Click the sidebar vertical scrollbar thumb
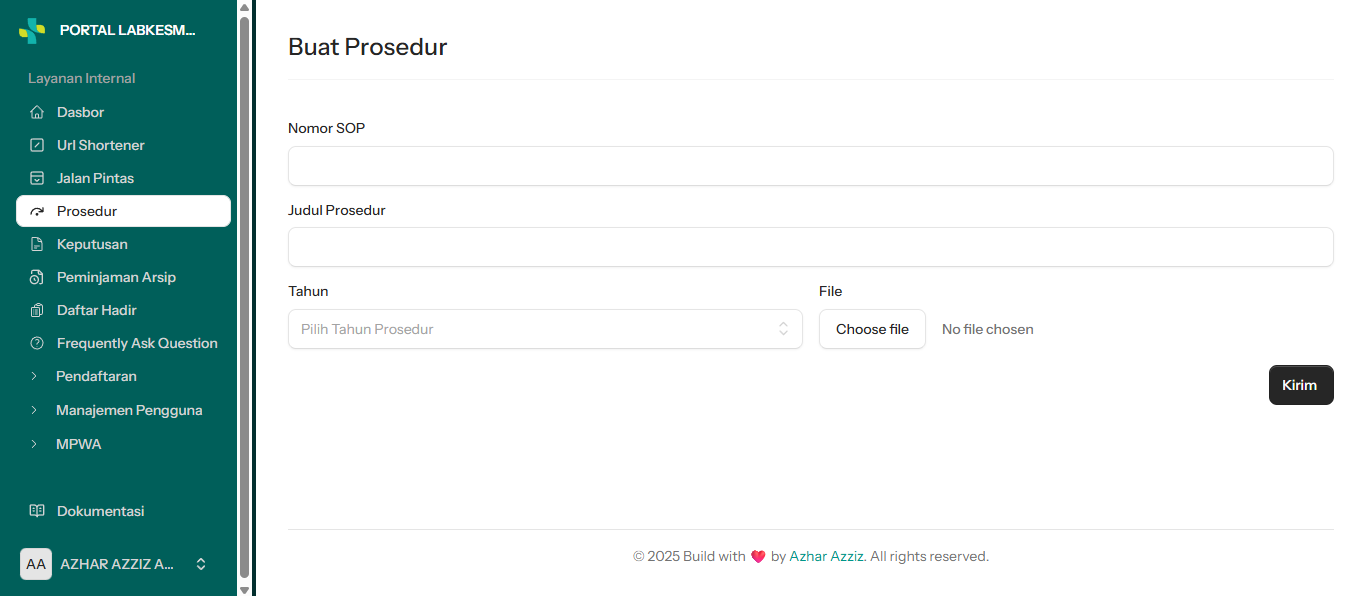The height and width of the screenshot is (596, 1365). [244, 297]
